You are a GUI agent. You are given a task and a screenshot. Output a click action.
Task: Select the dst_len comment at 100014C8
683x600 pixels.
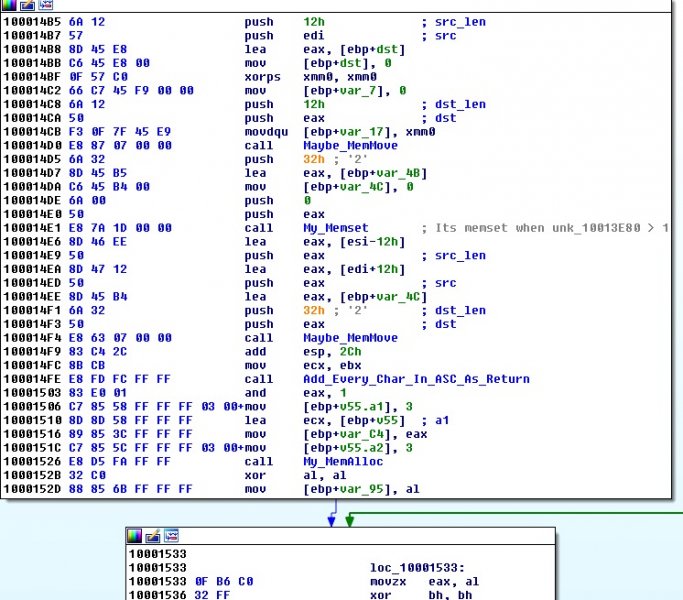[x=460, y=105]
